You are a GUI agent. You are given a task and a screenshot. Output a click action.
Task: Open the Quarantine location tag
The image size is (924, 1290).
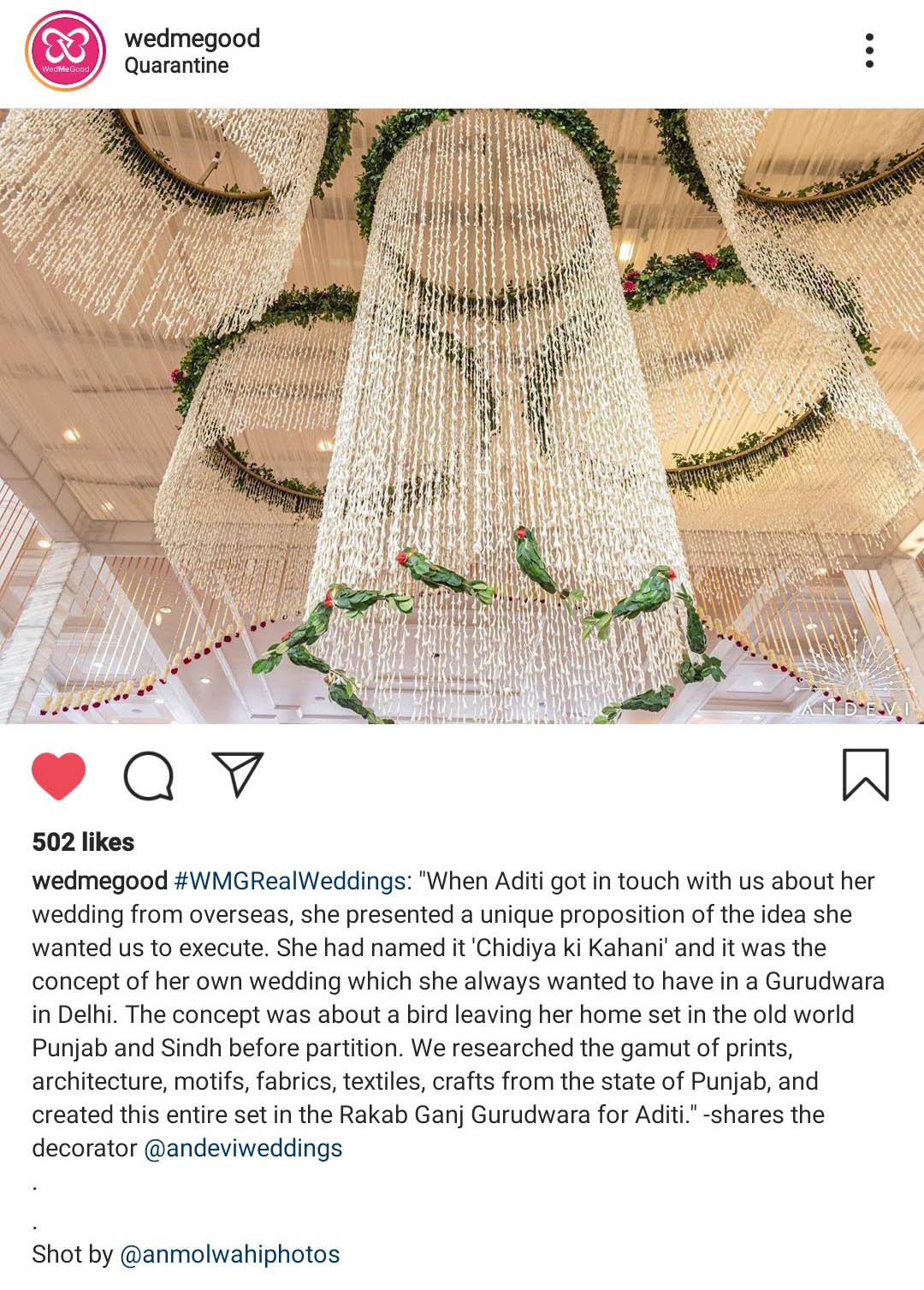click(176, 66)
